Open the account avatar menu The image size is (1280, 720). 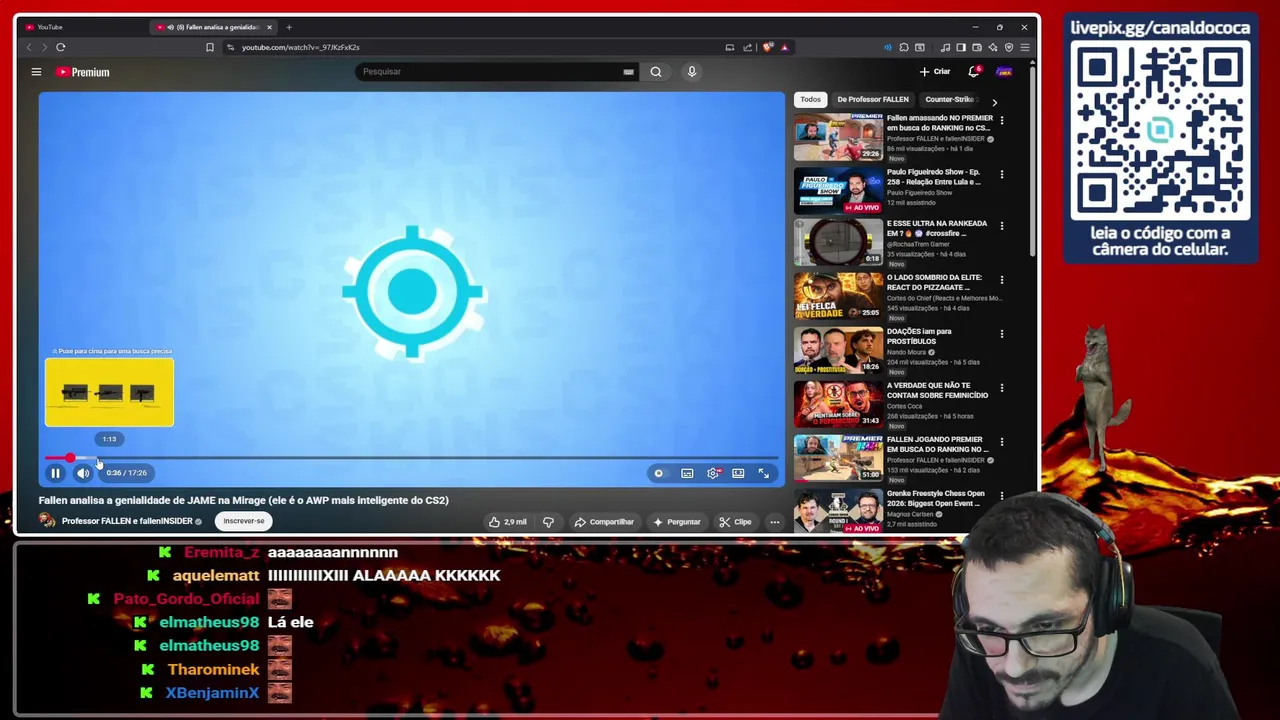coord(1004,72)
